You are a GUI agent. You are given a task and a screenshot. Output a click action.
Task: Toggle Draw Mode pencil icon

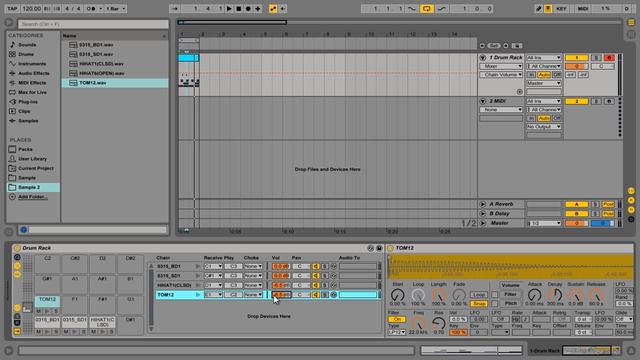pyautogui.click(x=538, y=9)
